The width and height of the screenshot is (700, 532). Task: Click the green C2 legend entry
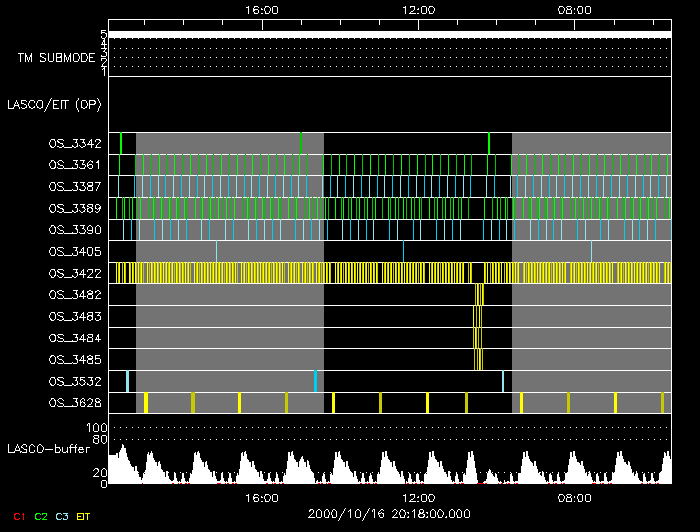pyautogui.click(x=40, y=516)
